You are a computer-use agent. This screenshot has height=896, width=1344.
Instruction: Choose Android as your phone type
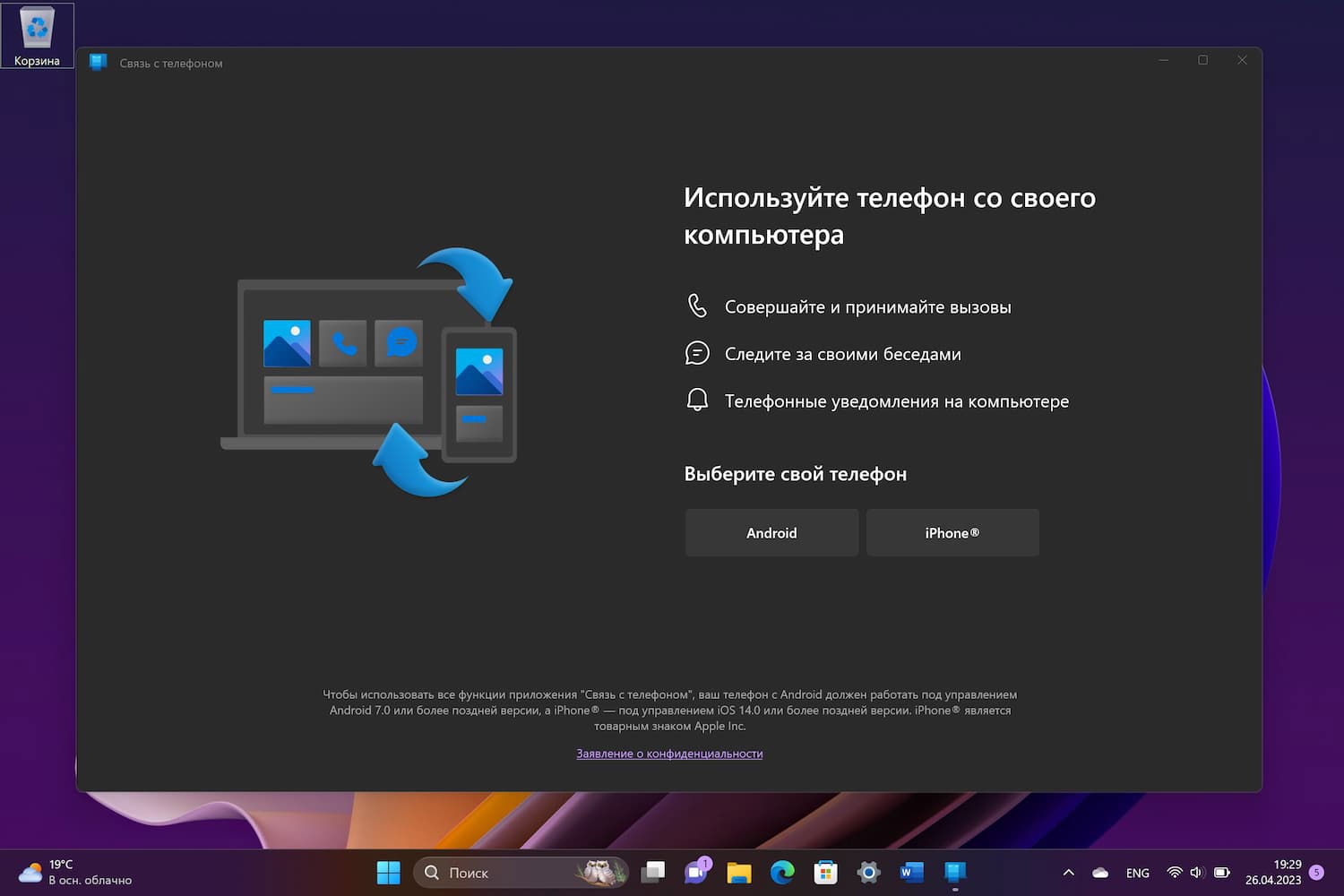771,533
